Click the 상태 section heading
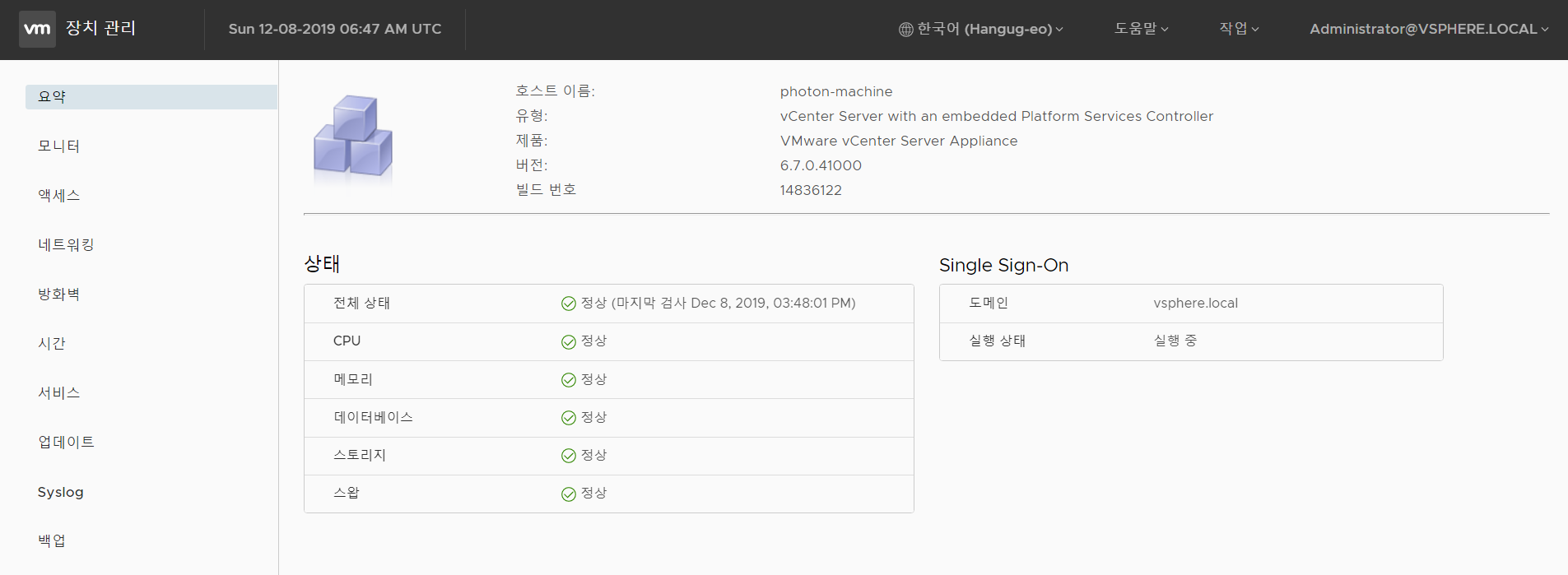The image size is (1568, 575). [x=322, y=264]
